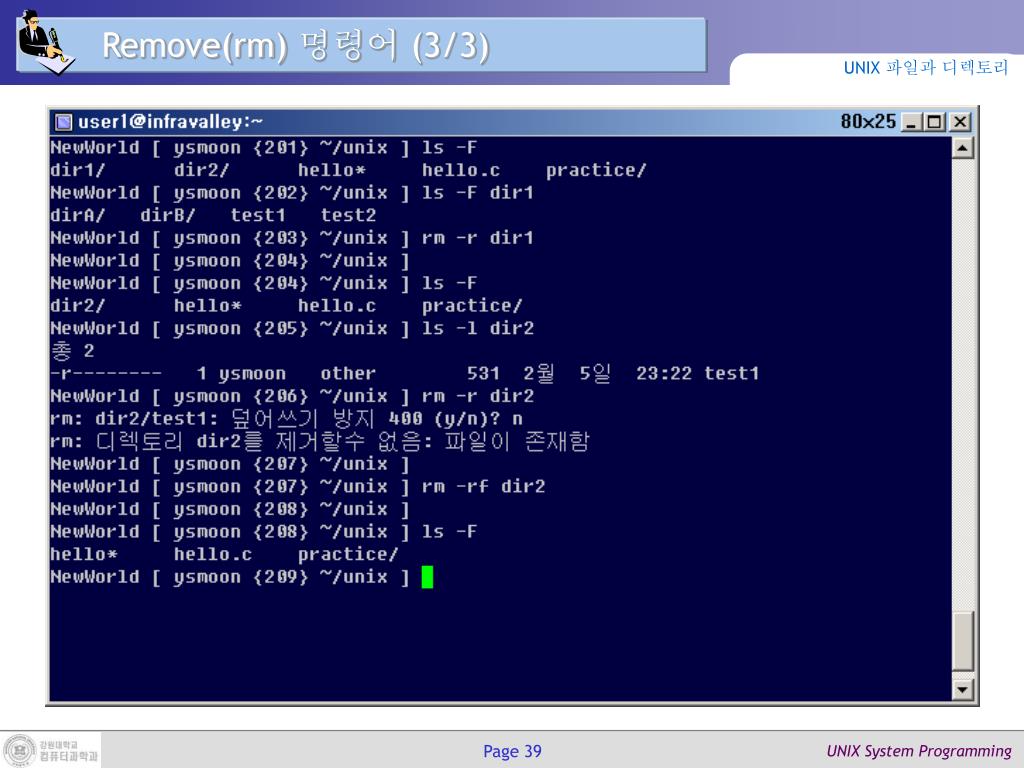Click the 'ls -F dir1' command text
The width and height of the screenshot is (1024, 768).
coord(477,193)
